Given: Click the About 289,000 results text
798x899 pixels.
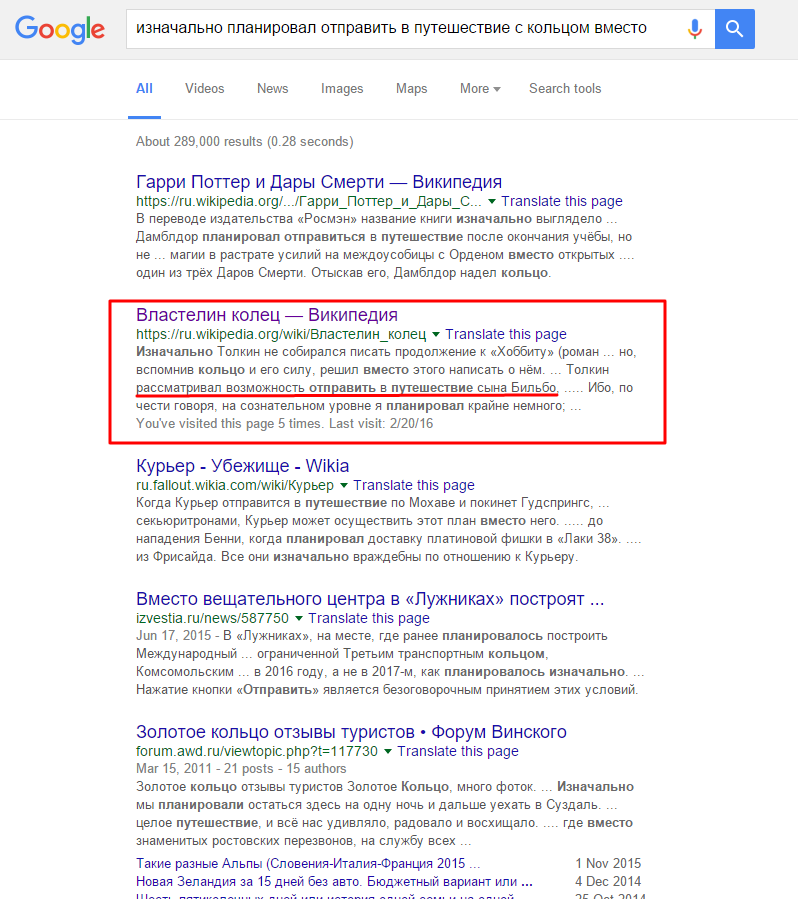Looking at the screenshot, I should pos(244,142).
